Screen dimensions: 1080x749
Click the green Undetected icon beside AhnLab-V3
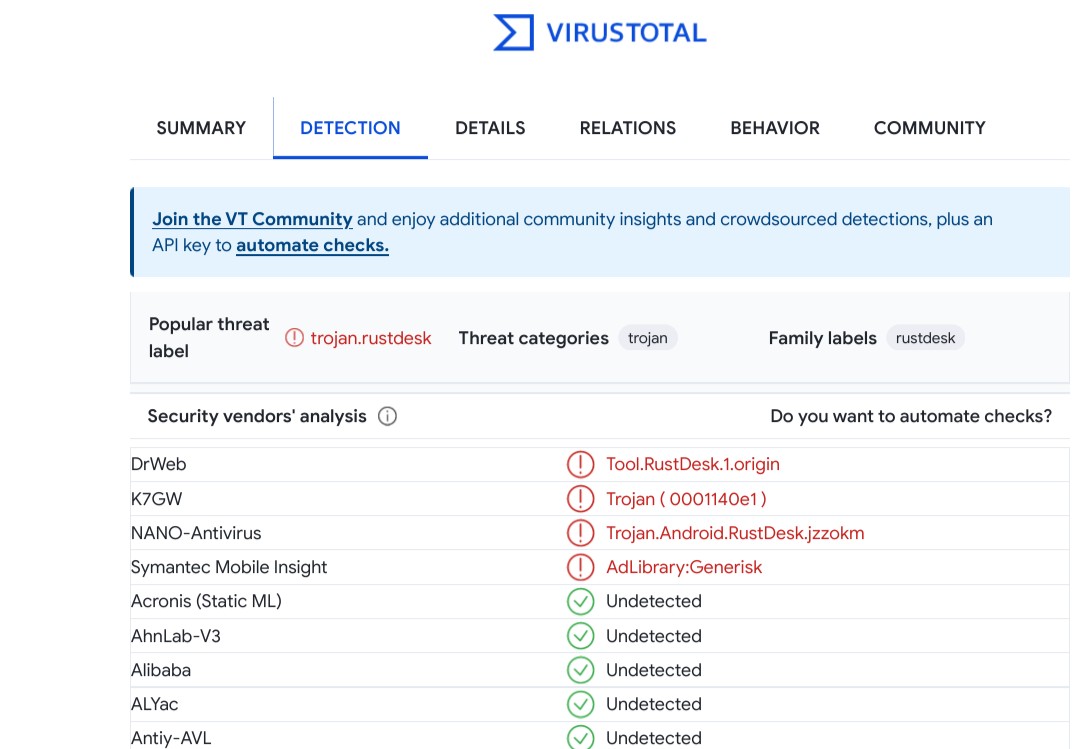(x=580, y=636)
